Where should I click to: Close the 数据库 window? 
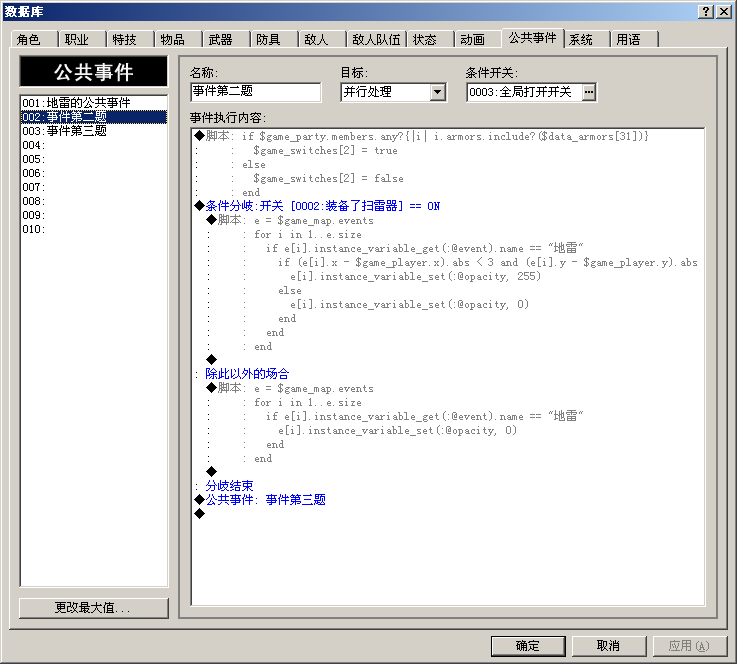point(724,11)
